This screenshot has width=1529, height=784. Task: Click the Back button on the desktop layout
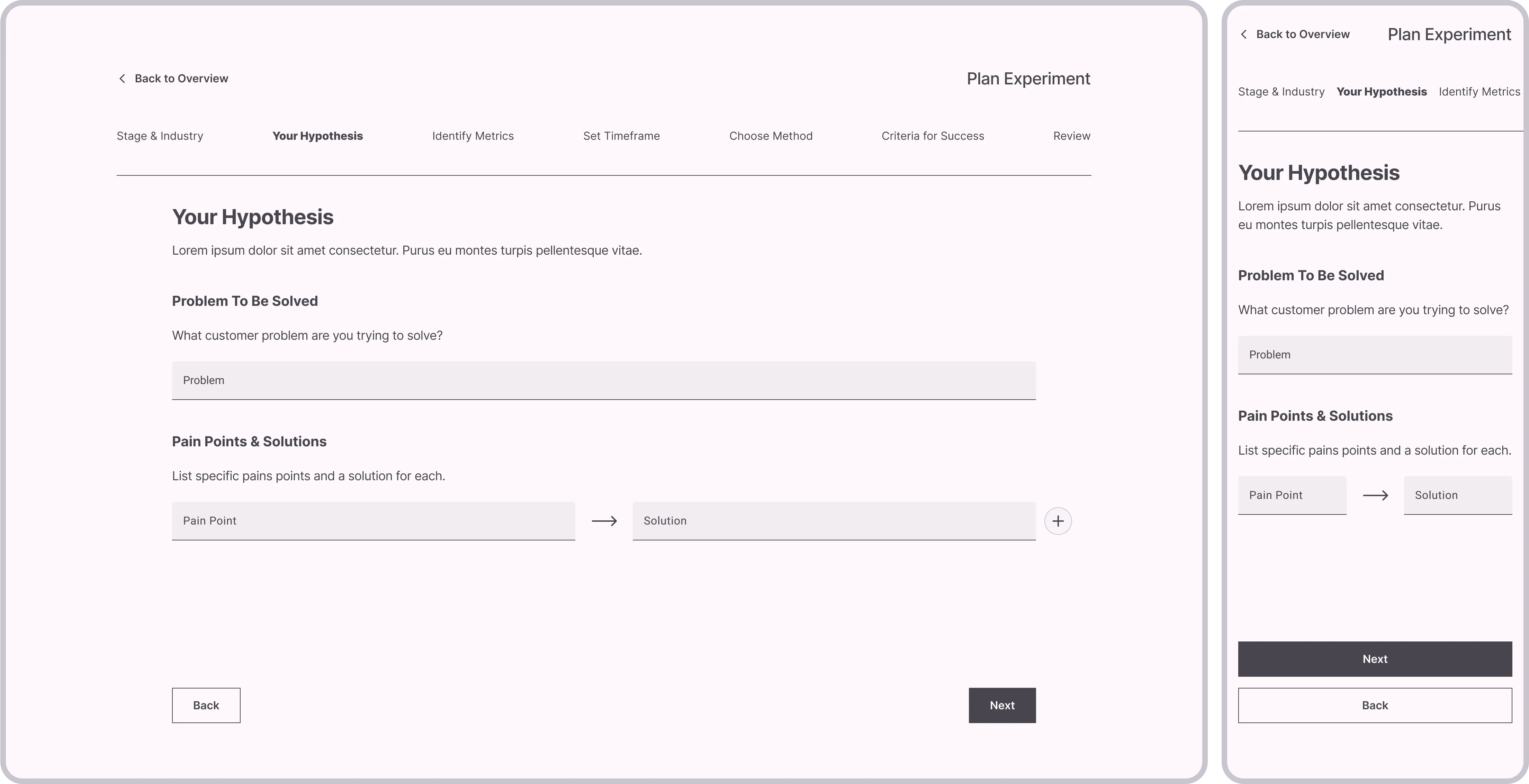coord(205,705)
